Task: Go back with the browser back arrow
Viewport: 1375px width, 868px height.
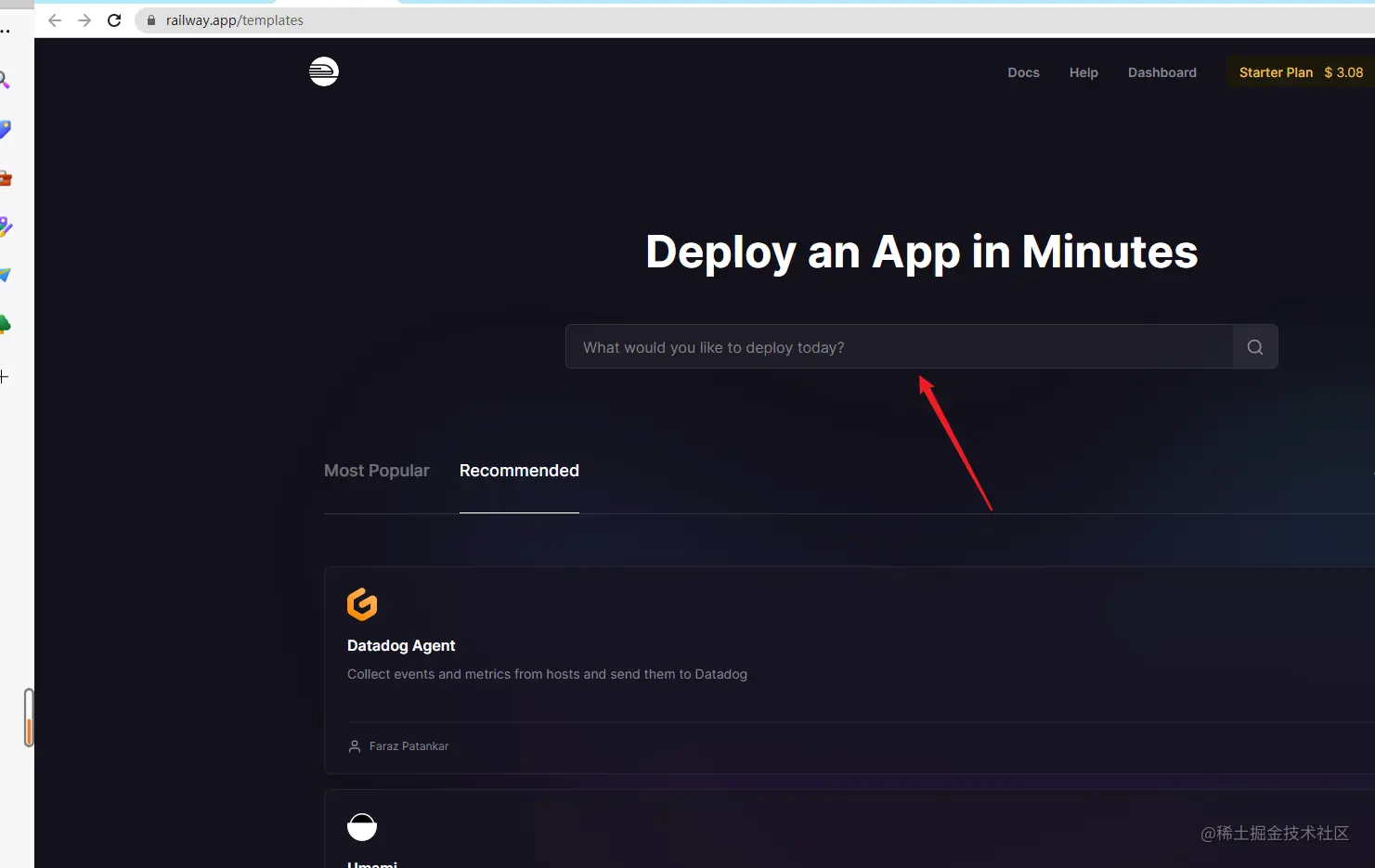Action: 55,20
